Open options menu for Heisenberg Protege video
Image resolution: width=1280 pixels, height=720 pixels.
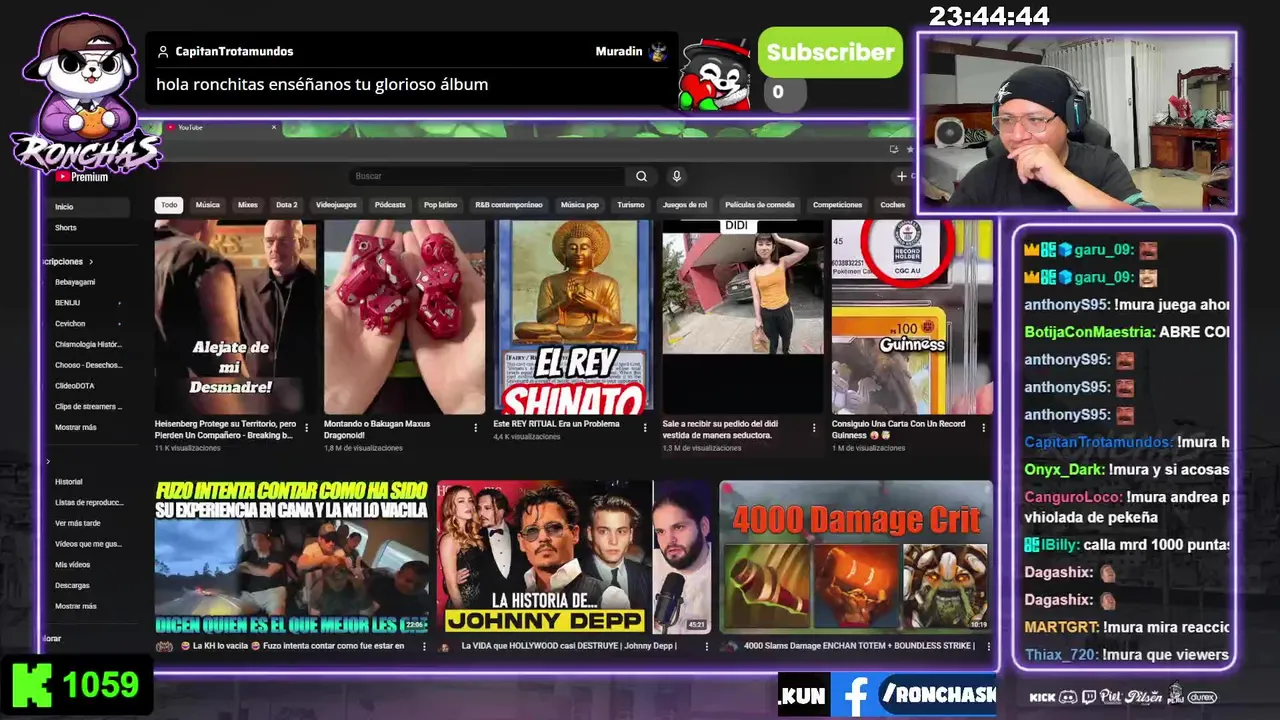click(306, 427)
